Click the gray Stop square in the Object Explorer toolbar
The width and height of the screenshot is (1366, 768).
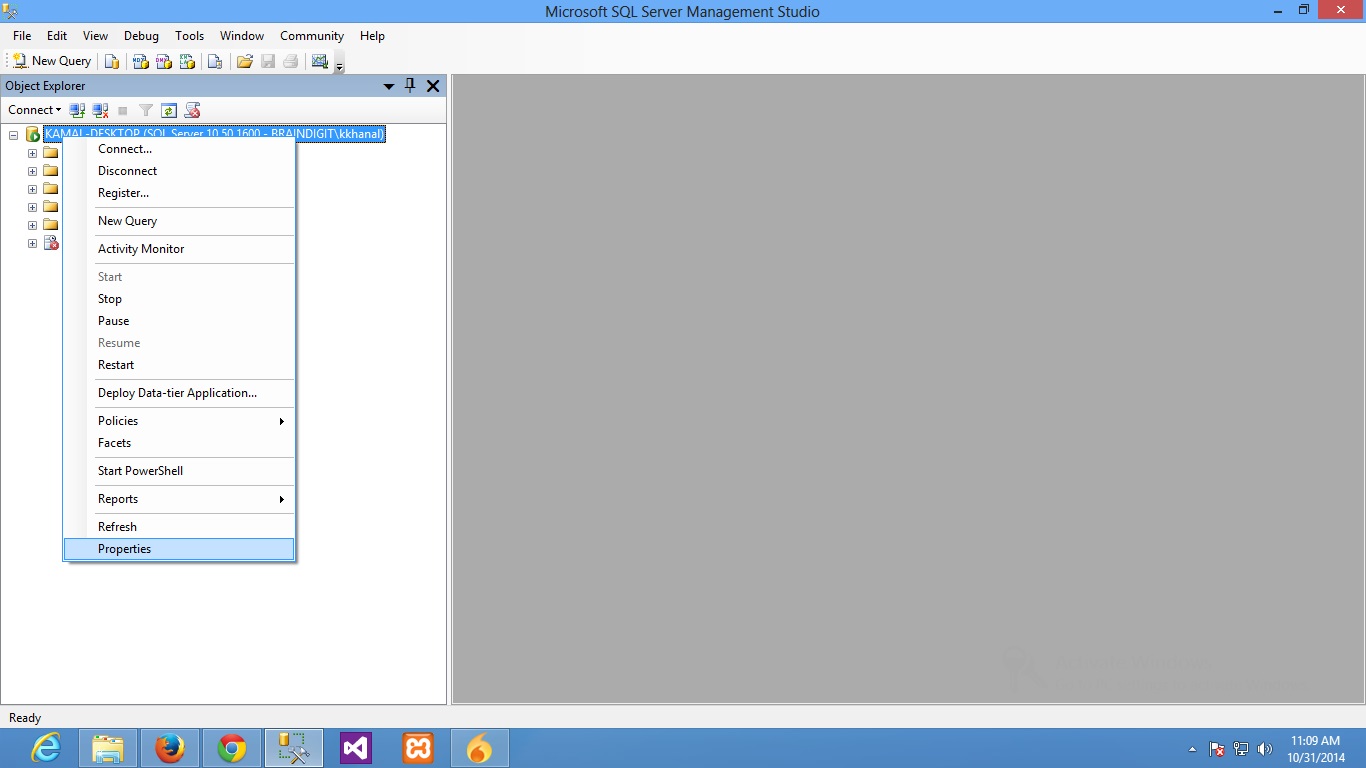click(x=123, y=110)
